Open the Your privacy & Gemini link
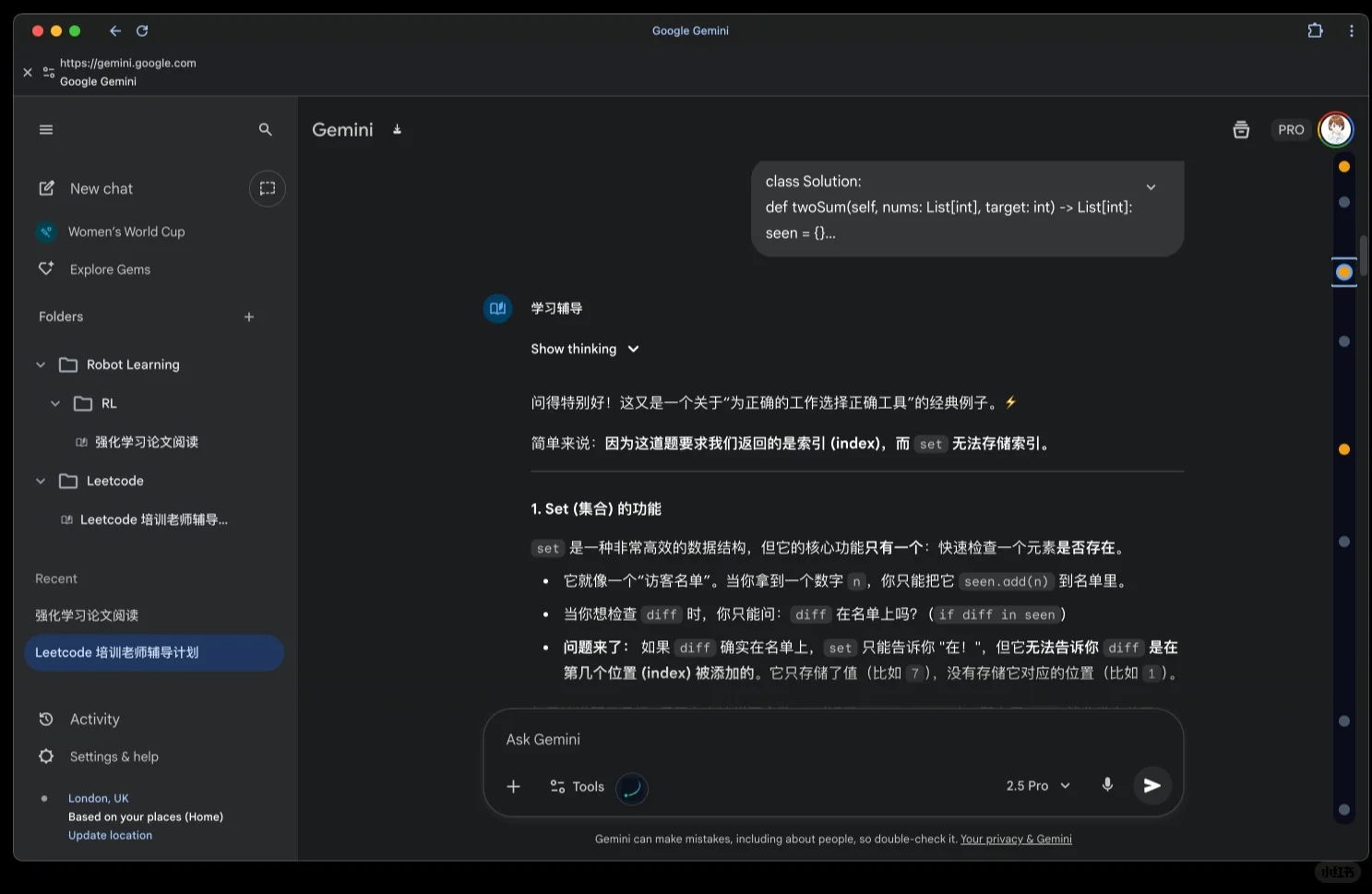This screenshot has height=894, width=1372. point(1015,839)
